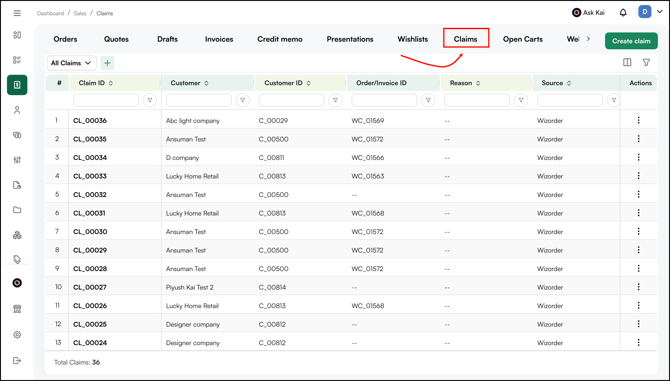Expand the All Claims dropdown

point(71,63)
